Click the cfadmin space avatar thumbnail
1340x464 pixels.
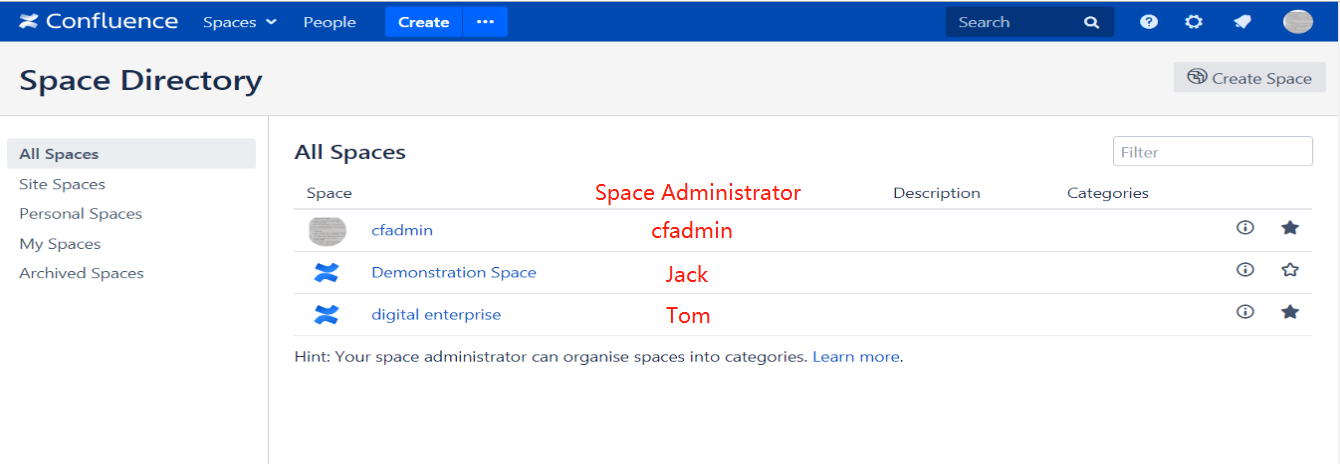coord(327,230)
